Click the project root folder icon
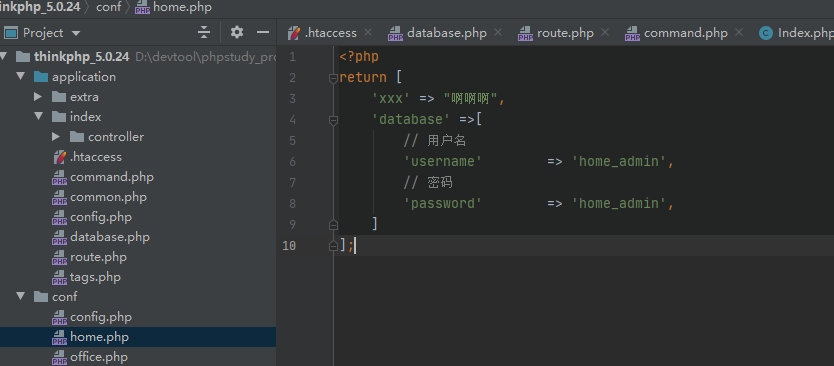Image resolution: width=834 pixels, height=366 pixels. [x=23, y=57]
